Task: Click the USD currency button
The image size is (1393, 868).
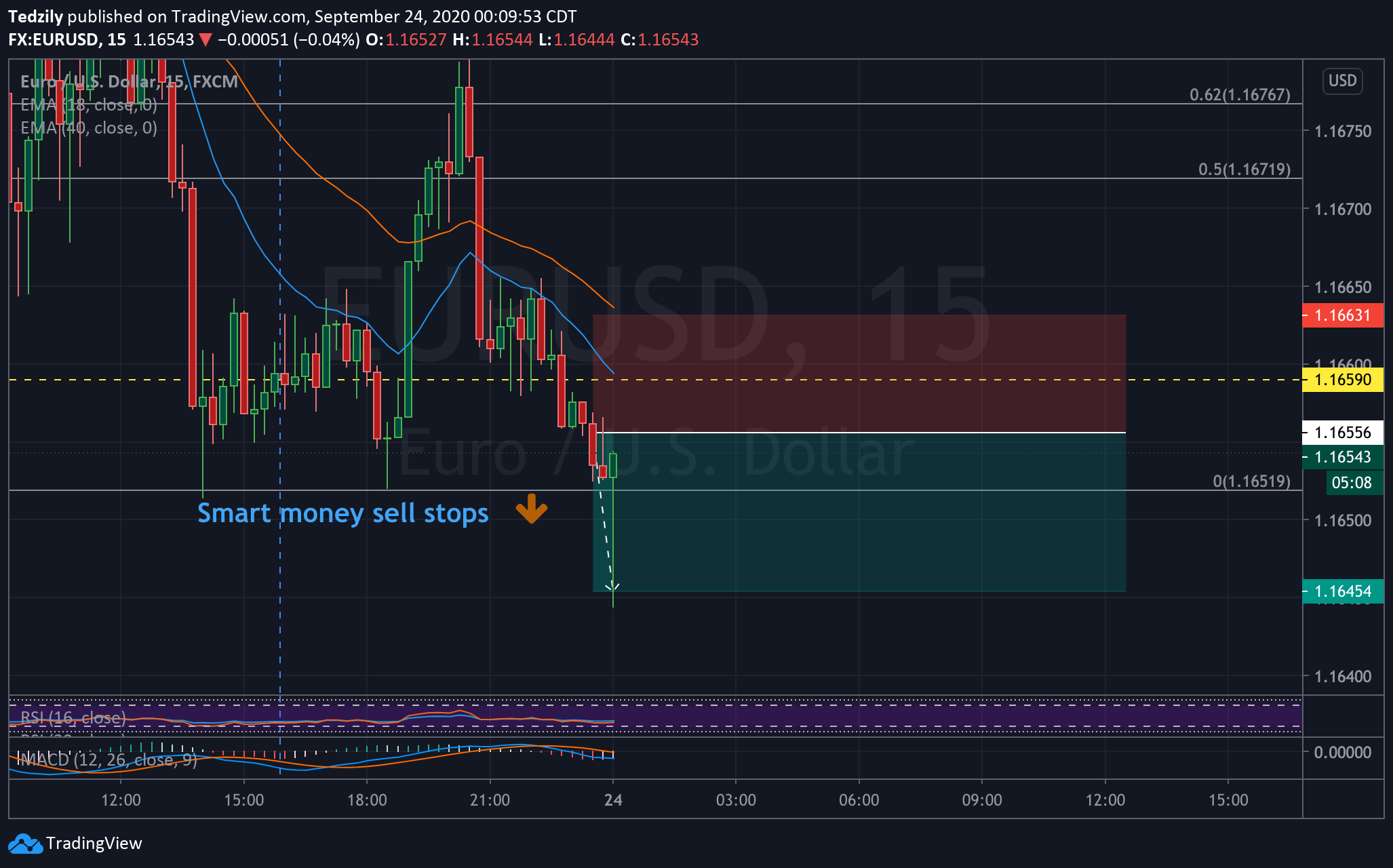Action: [x=1342, y=81]
